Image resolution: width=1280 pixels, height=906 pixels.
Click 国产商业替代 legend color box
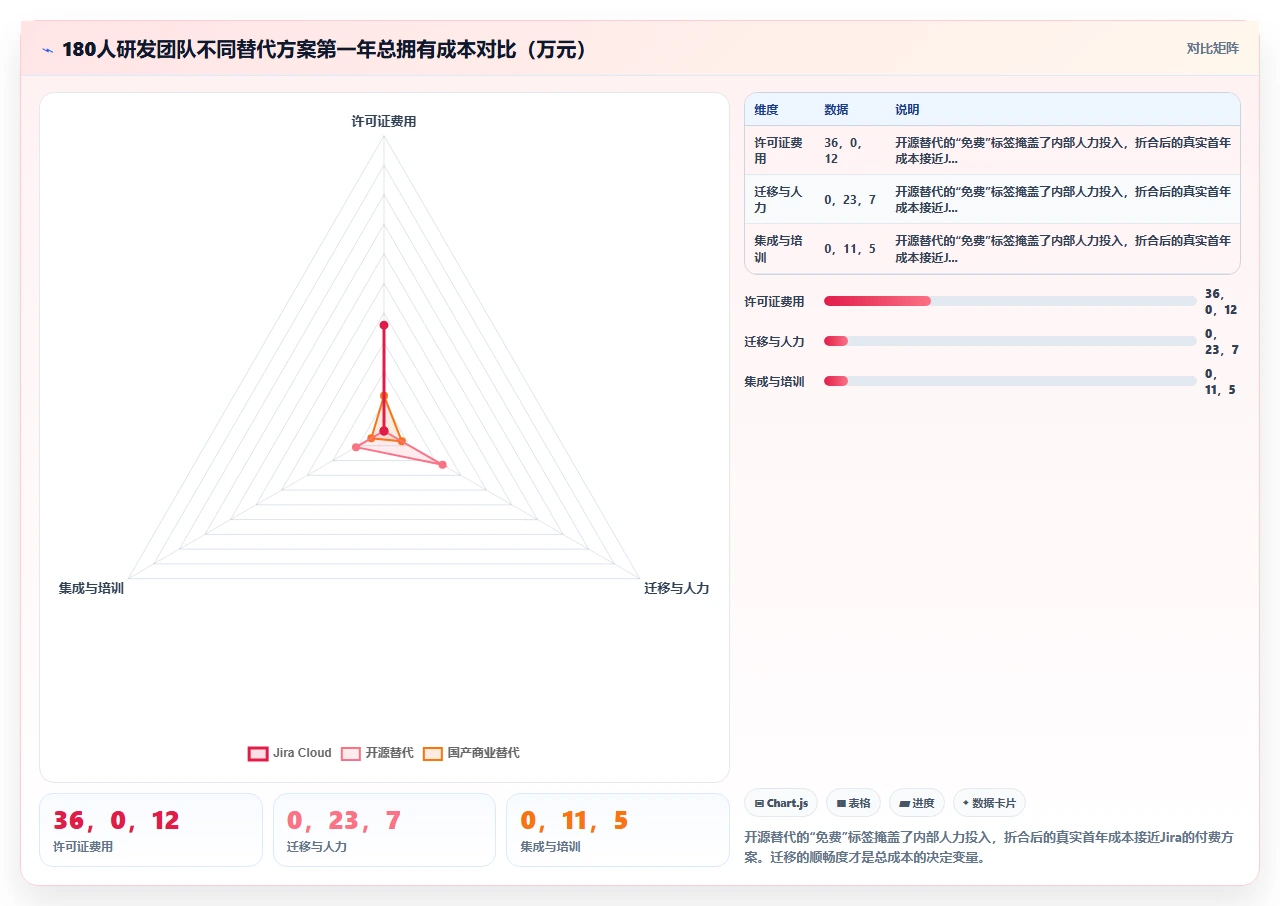433,753
